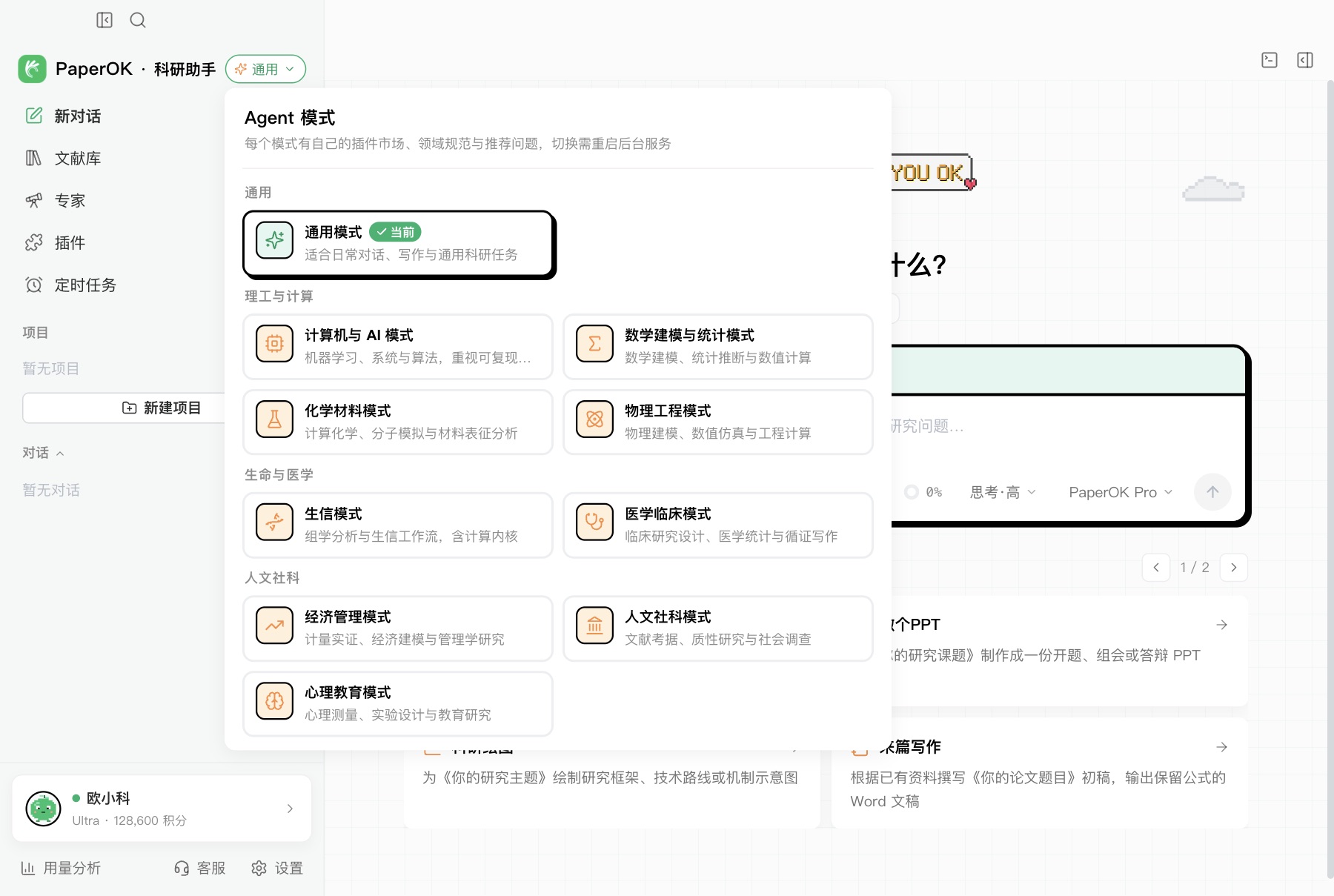Viewport: 1334px width, 896px height.
Task: Click the atom icon of 物理工程模式
Action: 595,419
